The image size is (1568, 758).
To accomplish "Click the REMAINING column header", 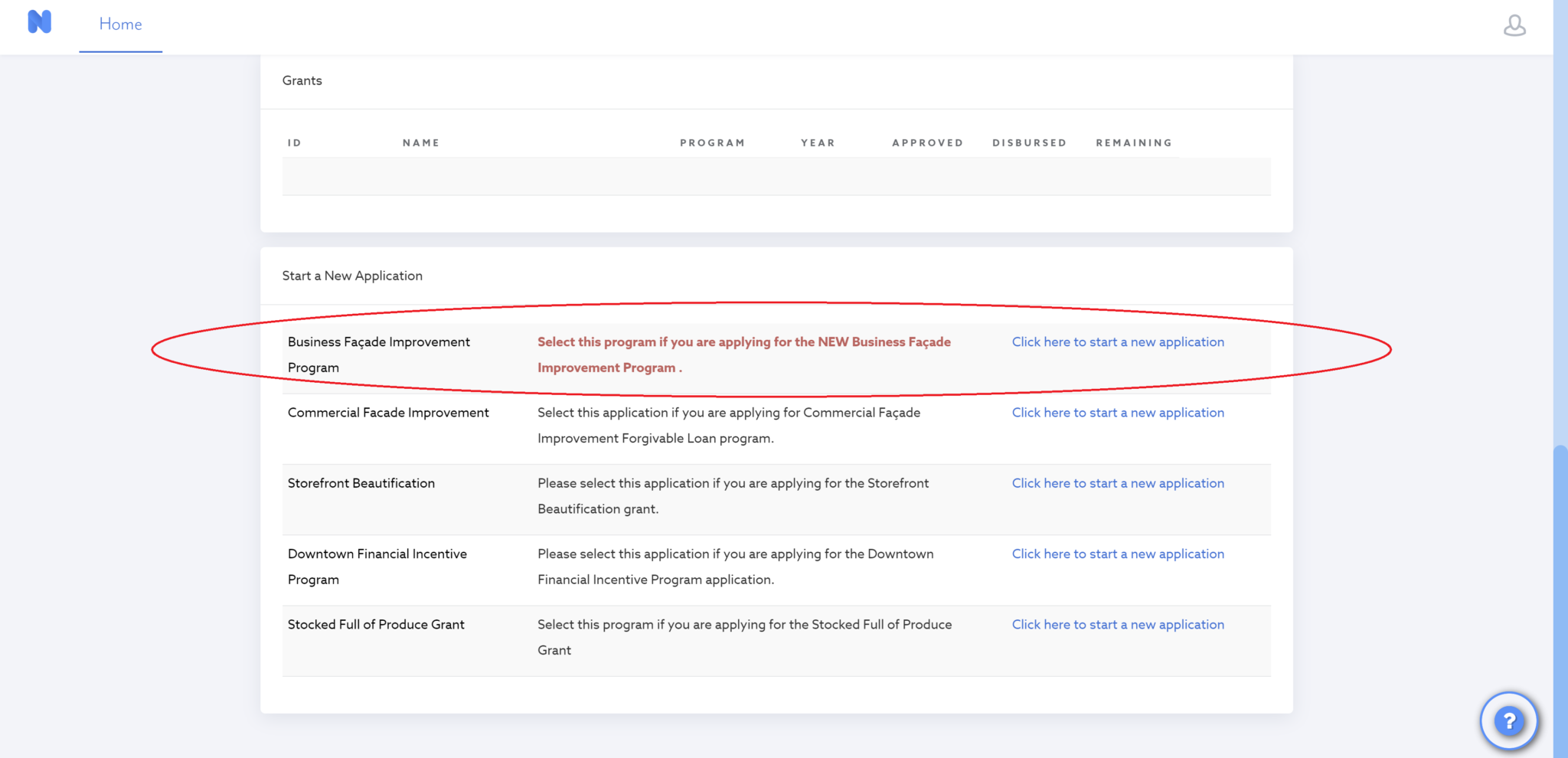I will 1134,143.
